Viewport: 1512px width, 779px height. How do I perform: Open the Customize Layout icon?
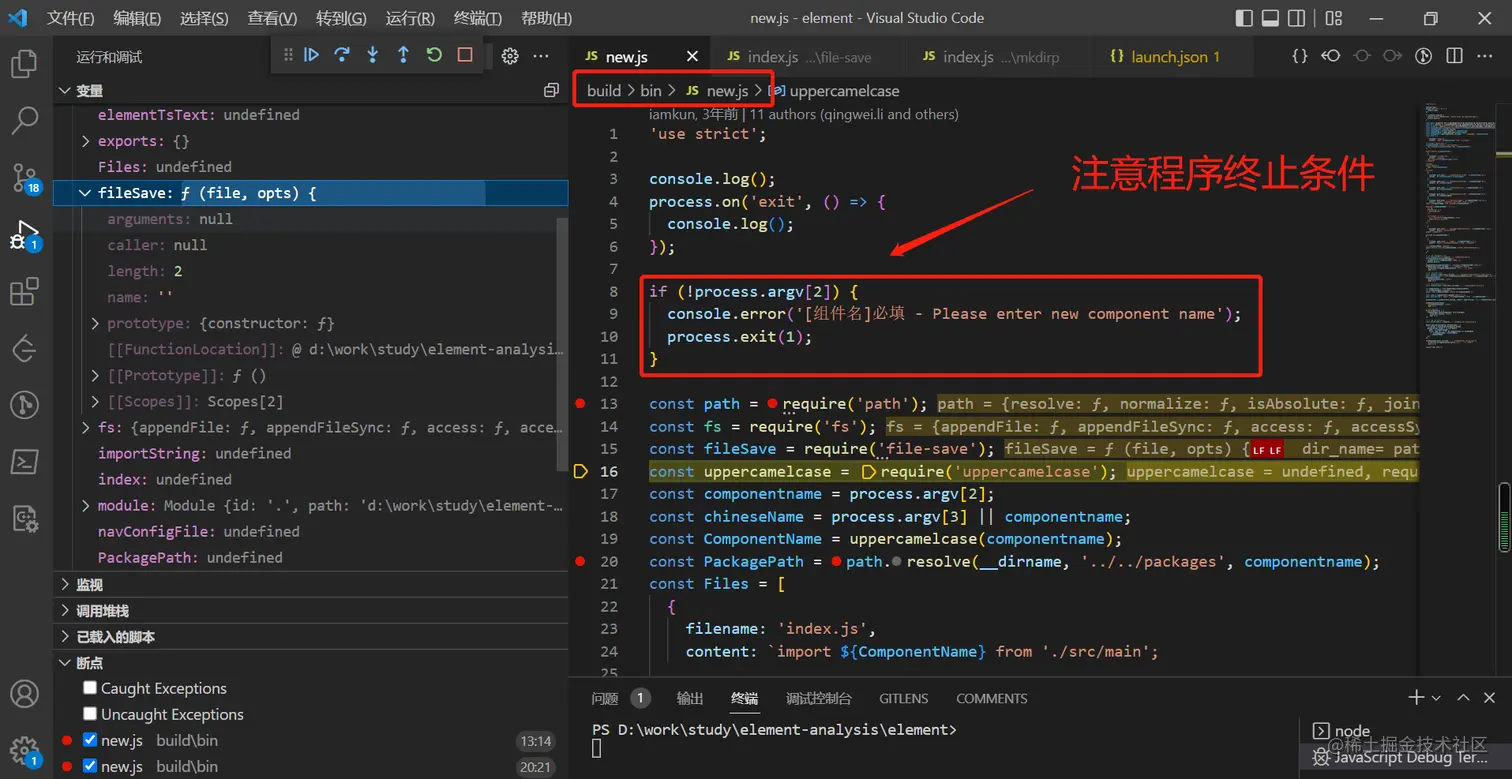[x=1333, y=18]
